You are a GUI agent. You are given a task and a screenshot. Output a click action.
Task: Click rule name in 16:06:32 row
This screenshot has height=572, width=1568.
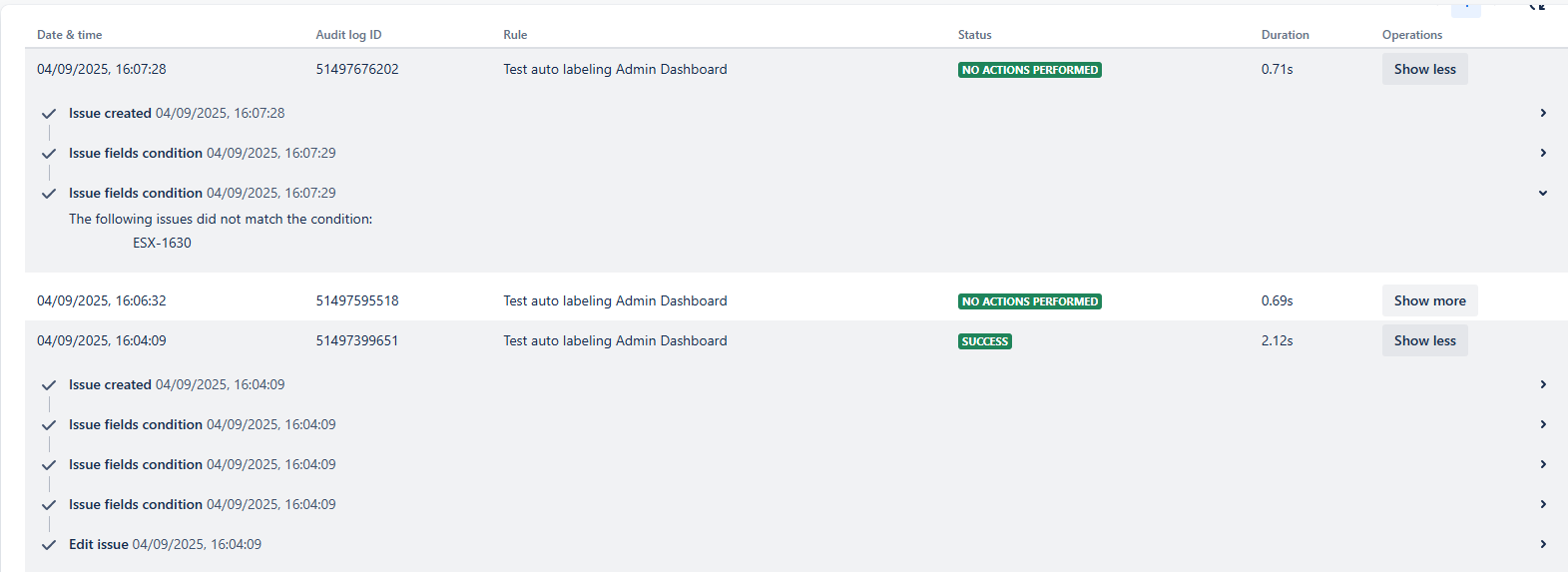tap(615, 300)
